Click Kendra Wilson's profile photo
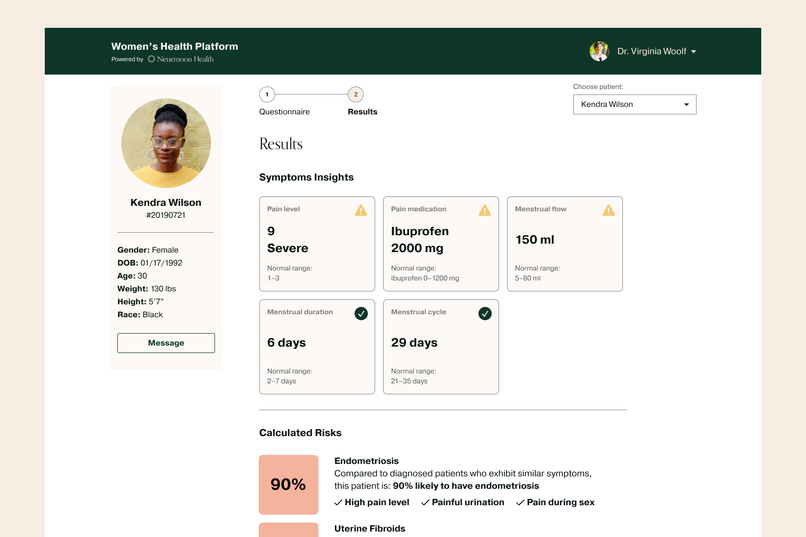Image resolution: width=806 pixels, height=537 pixels. [x=166, y=143]
